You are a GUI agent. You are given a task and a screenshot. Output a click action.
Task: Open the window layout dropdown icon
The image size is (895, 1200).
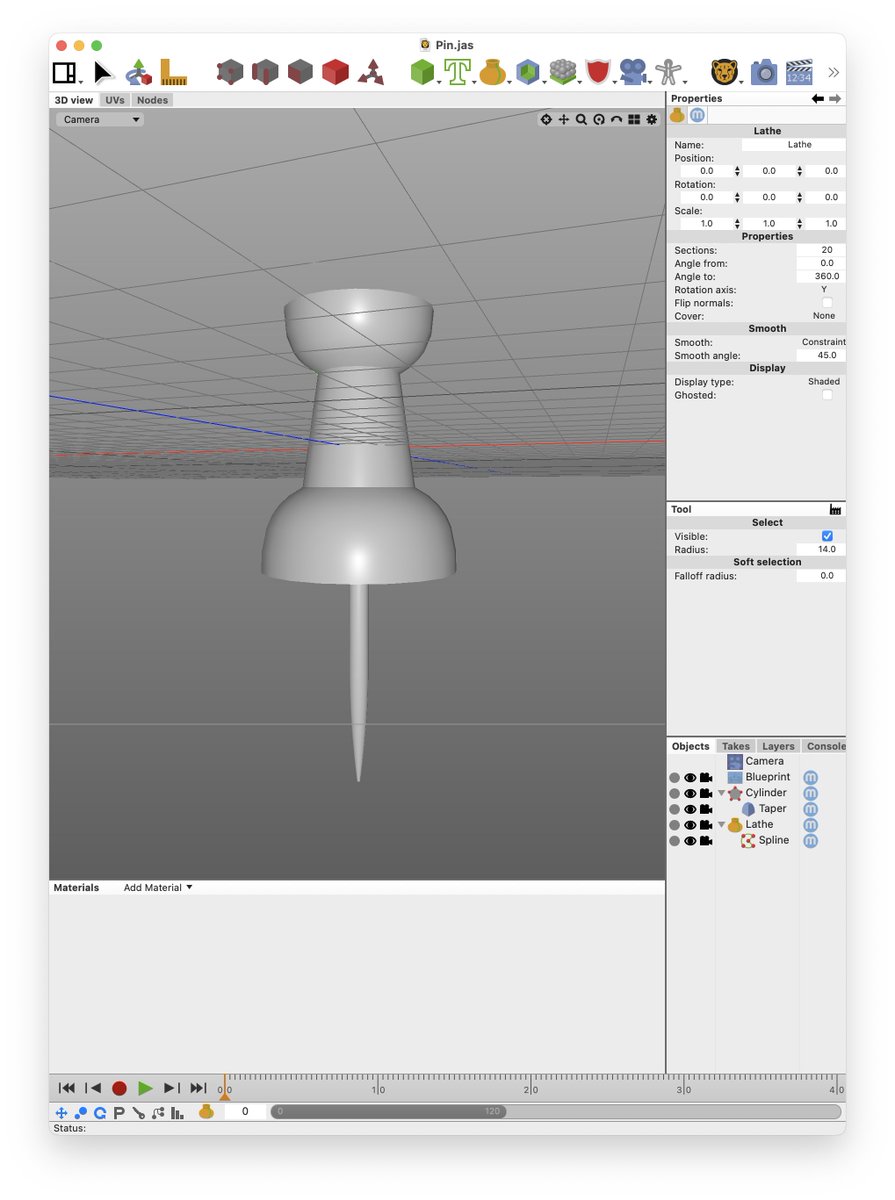[66, 72]
